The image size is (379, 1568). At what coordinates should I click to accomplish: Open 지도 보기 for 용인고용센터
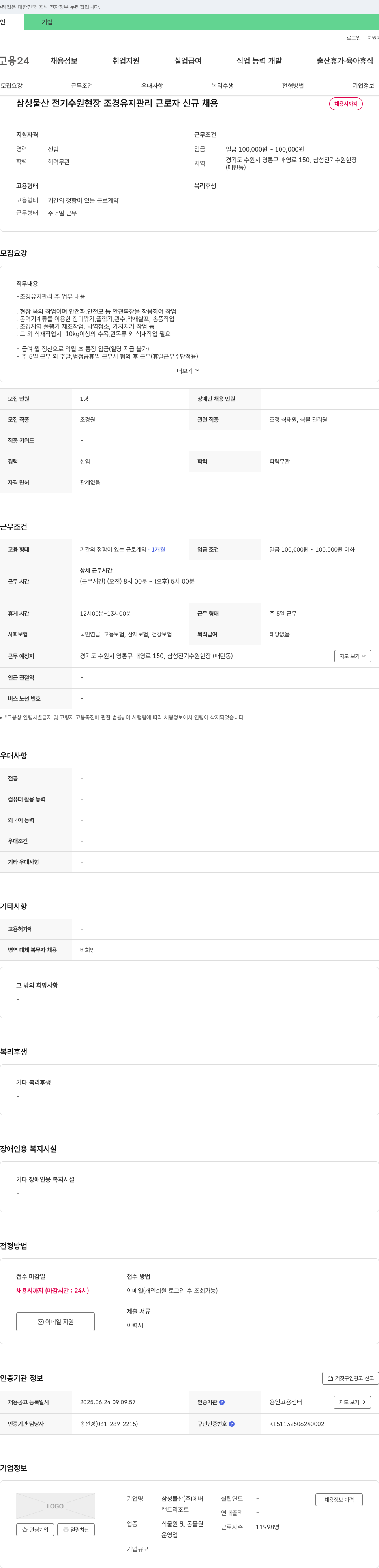[352, 1402]
